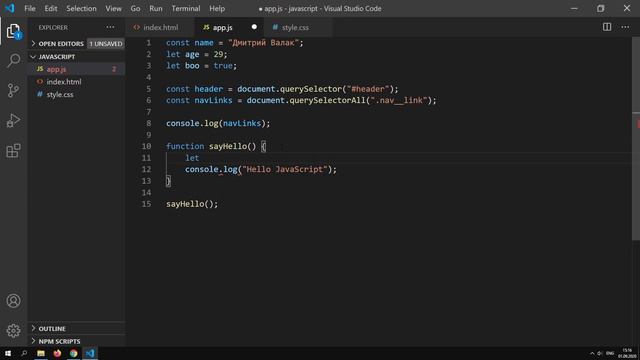Open the Edit menu
Screen dimensions: 640x360
pyautogui.click(x=51, y=8)
